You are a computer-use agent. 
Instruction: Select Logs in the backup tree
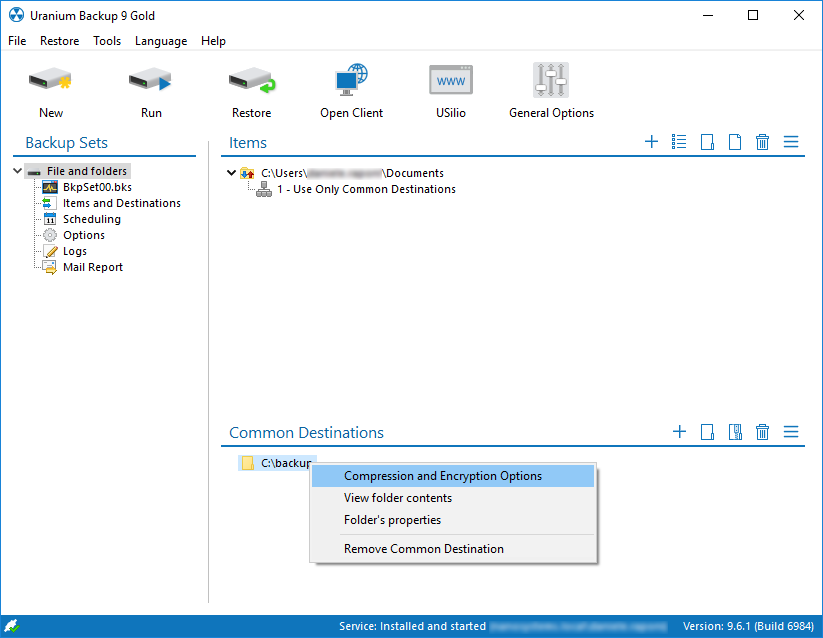(x=74, y=251)
